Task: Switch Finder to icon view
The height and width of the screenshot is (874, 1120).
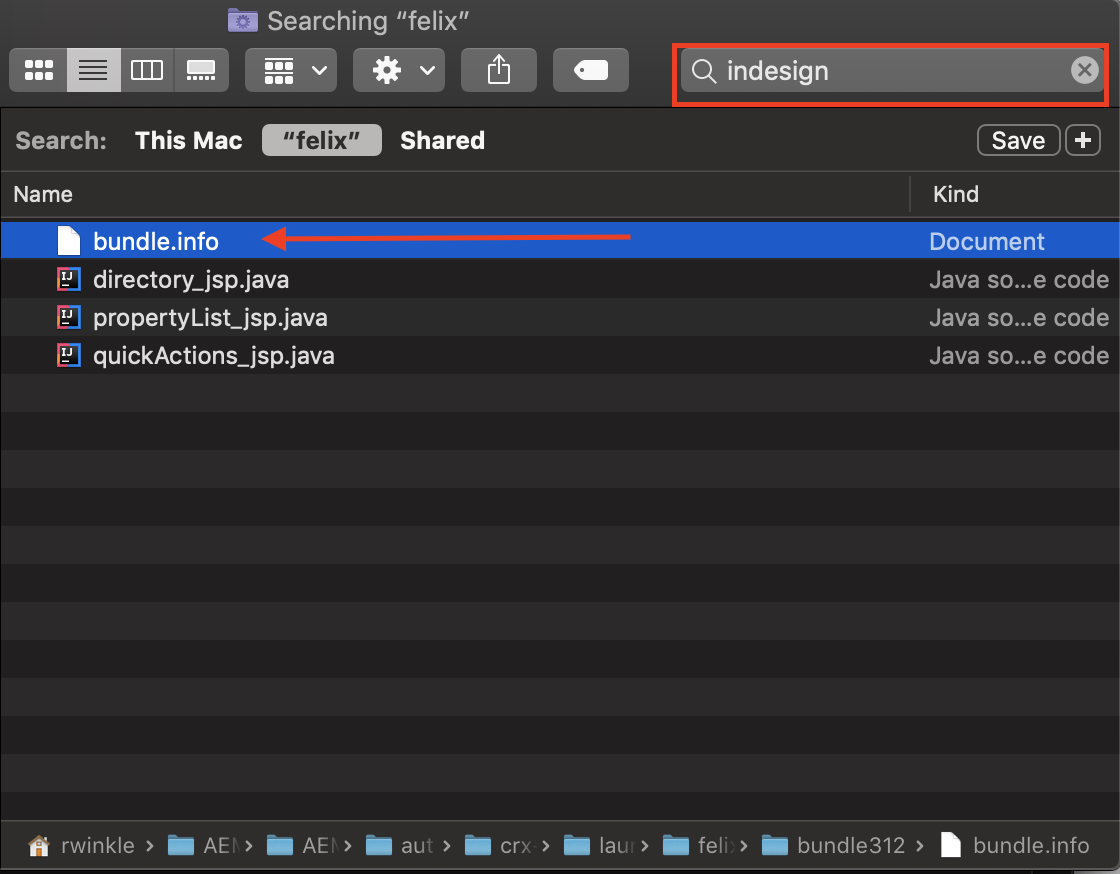Action: pyautogui.click(x=37, y=70)
